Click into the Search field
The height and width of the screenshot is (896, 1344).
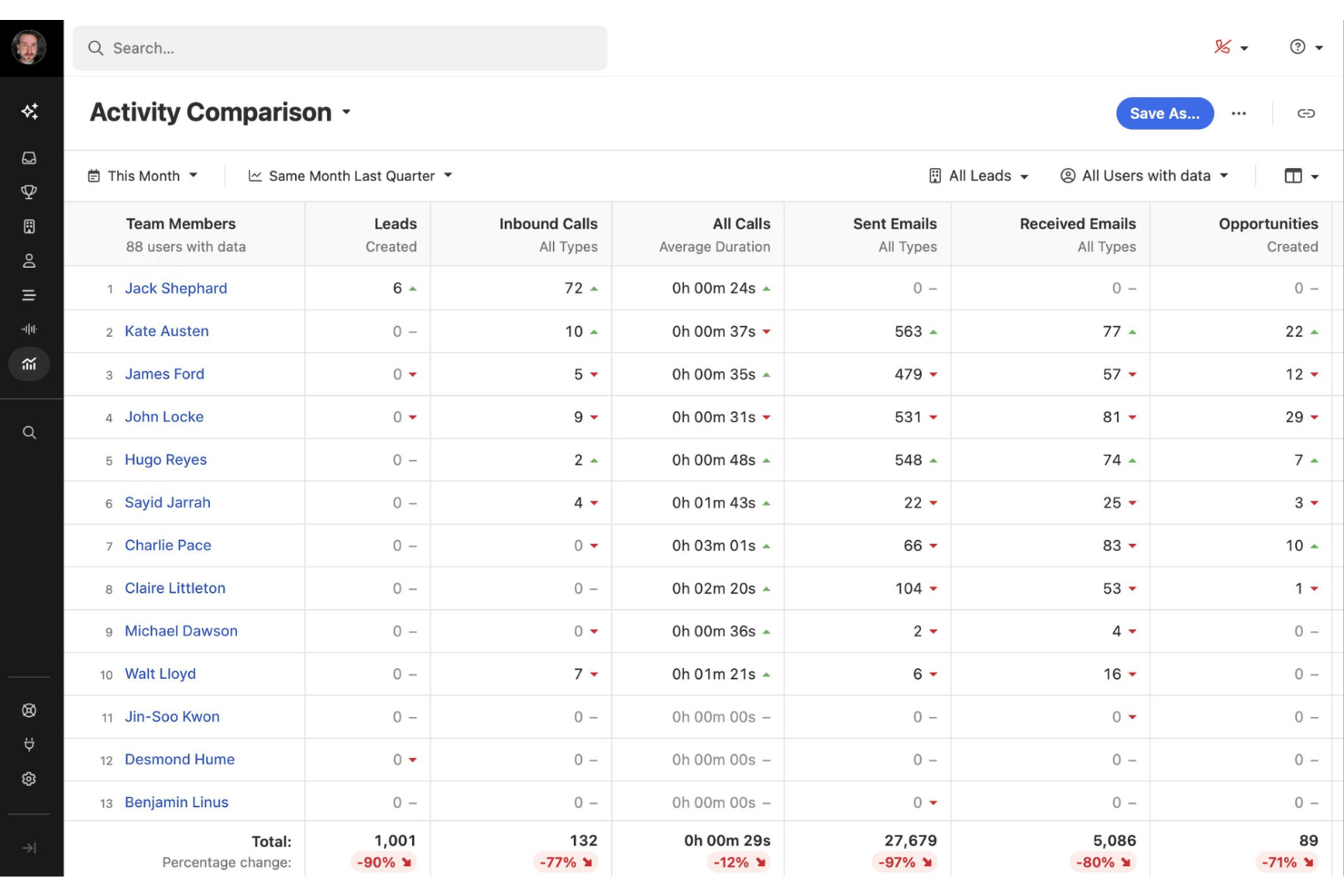click(340, 48)
